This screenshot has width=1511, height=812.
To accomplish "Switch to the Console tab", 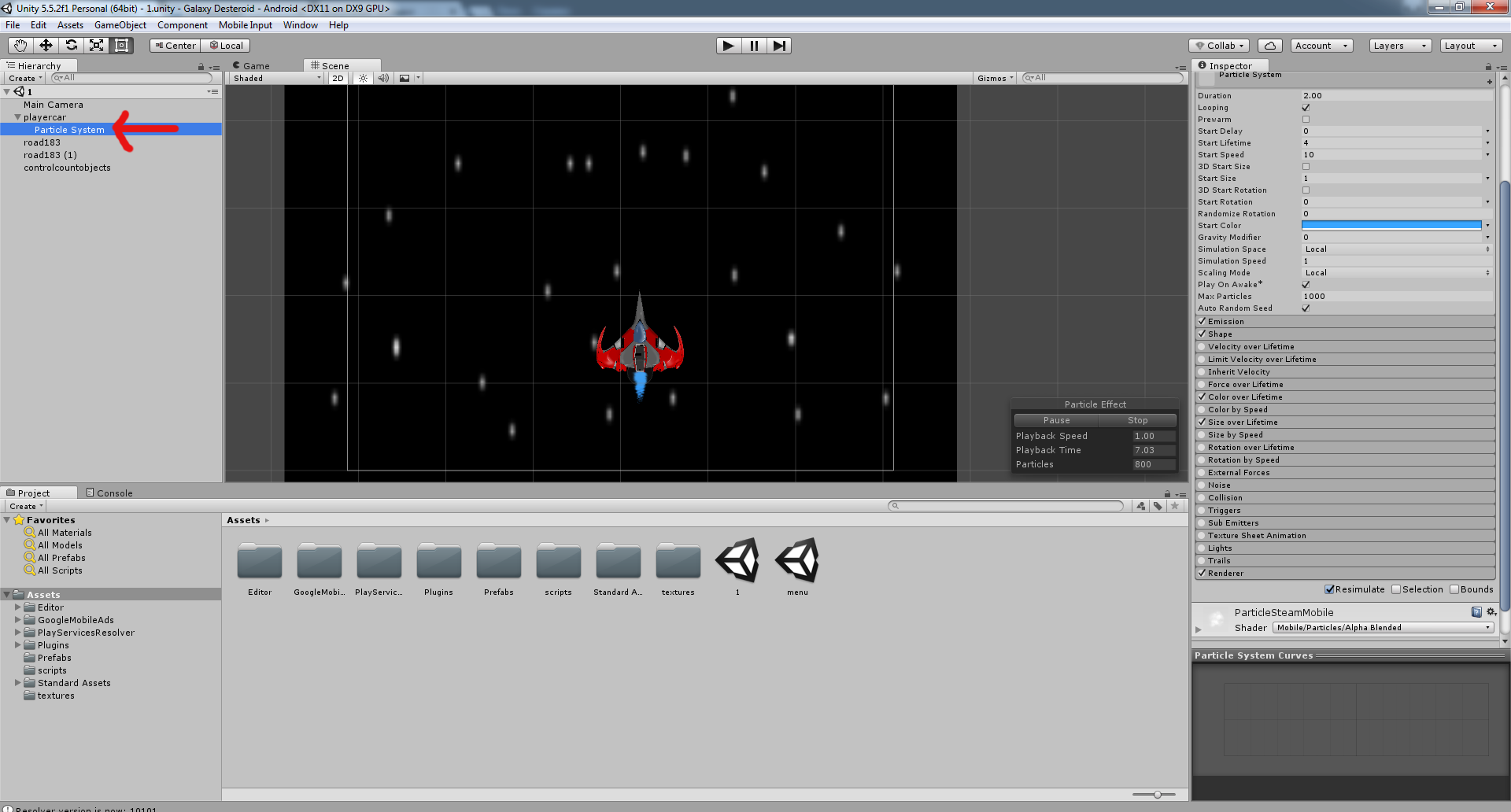I will click(x=109, y=493).
